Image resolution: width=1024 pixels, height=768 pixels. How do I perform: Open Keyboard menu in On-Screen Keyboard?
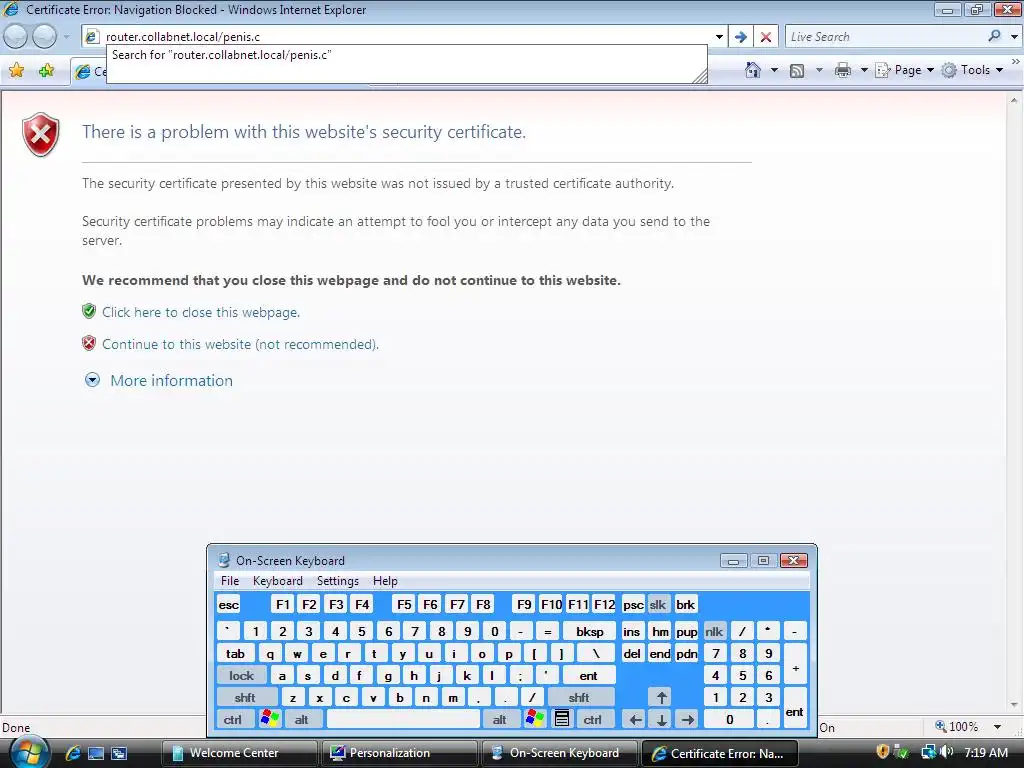point(278,581)
